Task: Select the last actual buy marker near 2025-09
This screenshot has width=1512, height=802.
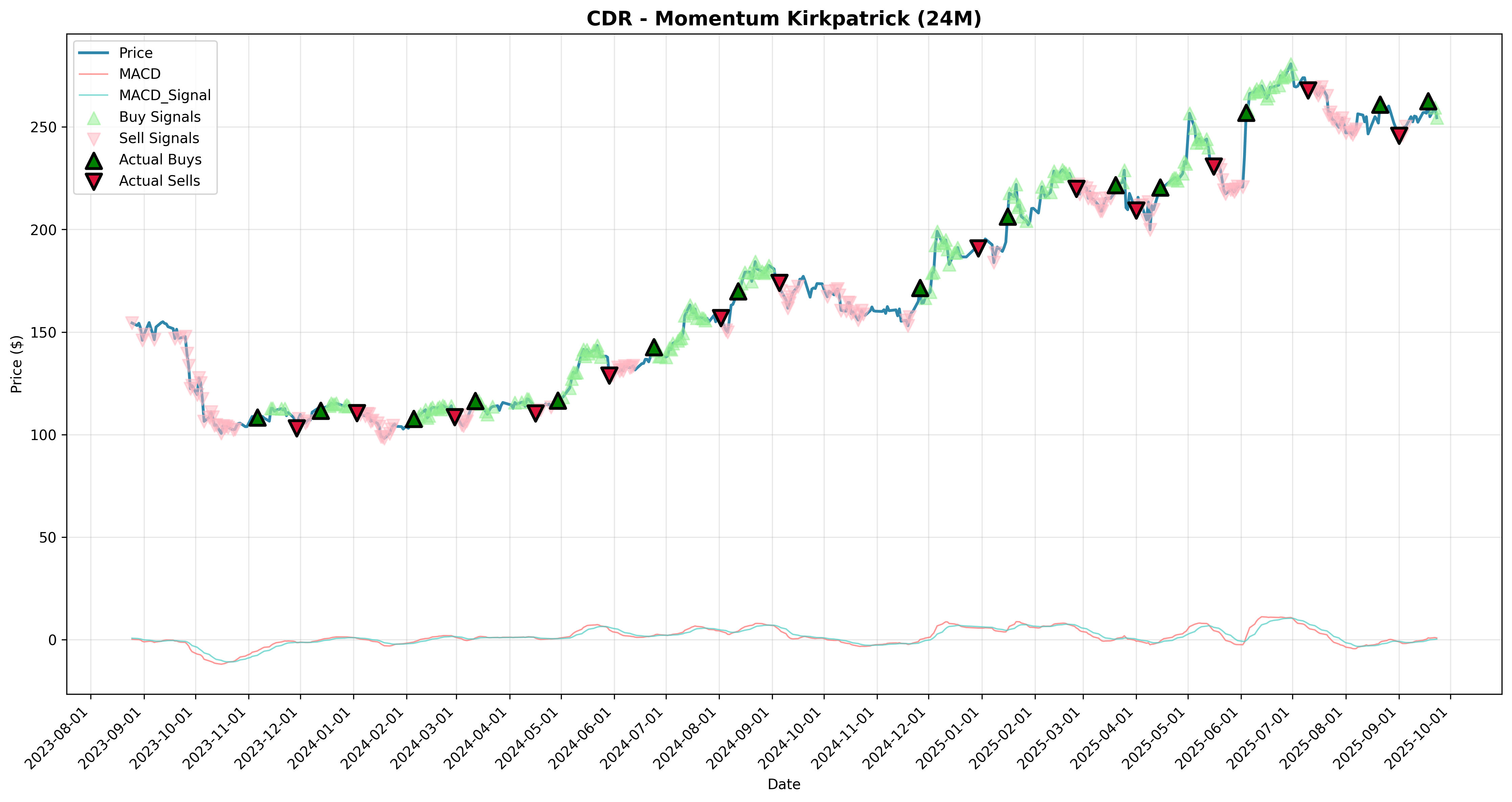Action: coord(1428,100)
